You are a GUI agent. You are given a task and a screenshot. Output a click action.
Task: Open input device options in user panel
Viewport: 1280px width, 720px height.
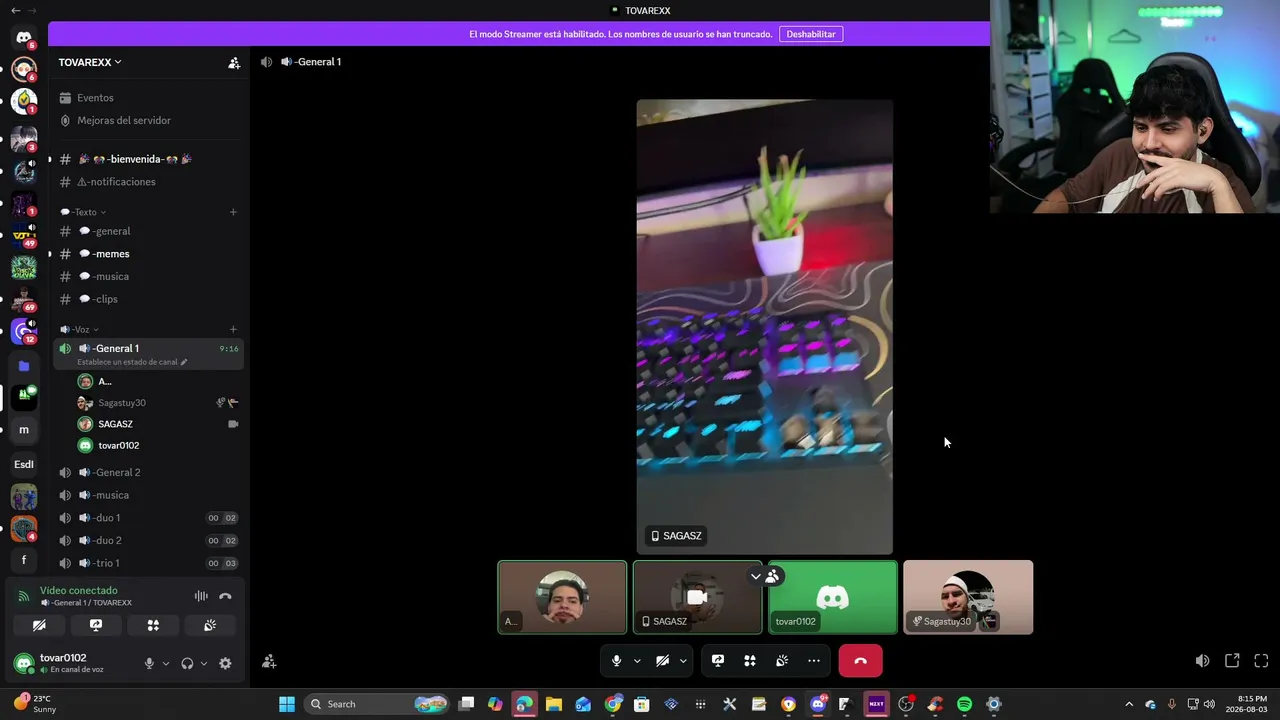point(166,663)
